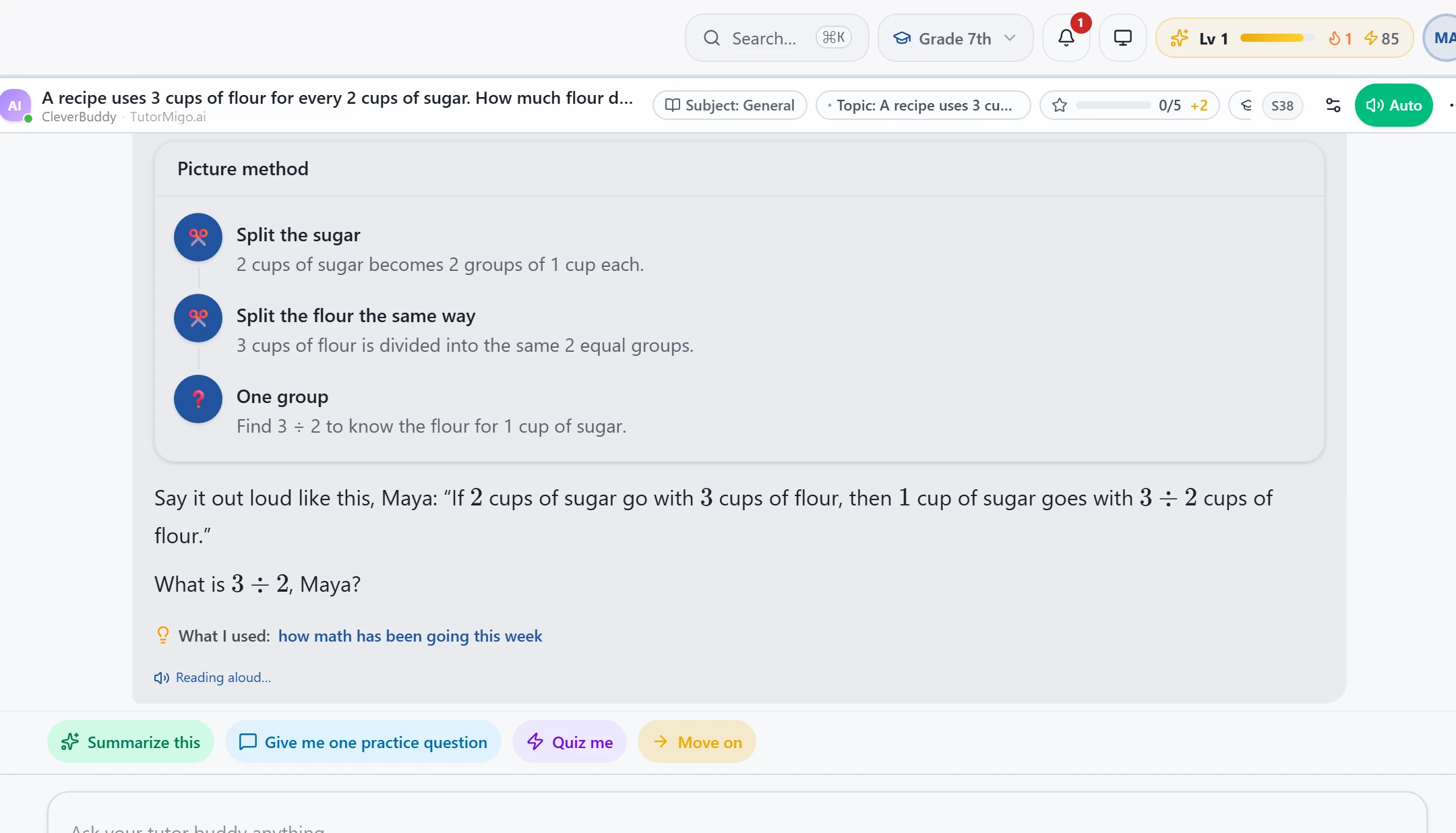1456x833 pixels.
Task: Click the ⌘K shortcut badge in search
Action: click(x=834, y=38)
